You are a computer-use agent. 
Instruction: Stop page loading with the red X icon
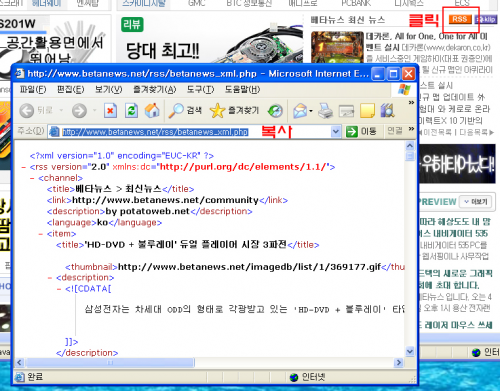click(110, 111)
